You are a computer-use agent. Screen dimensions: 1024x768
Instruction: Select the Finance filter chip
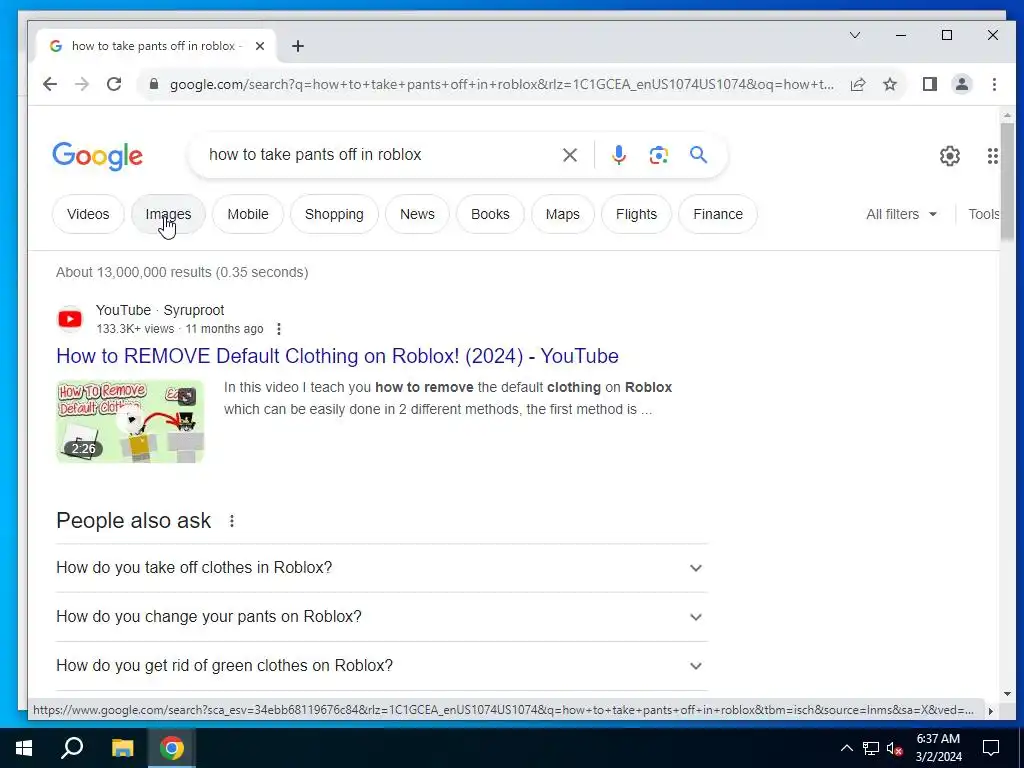pos(718,214)
